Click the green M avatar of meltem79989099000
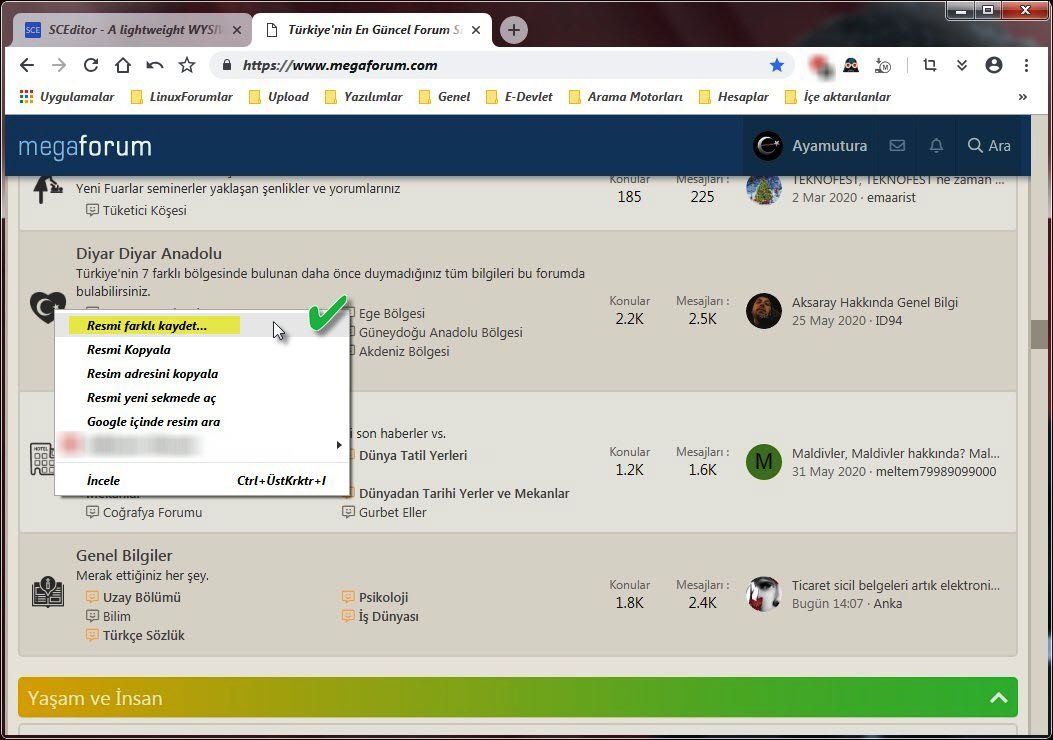The width and height of the screenshot is (1053, 740). pyautogui.click(x=764, y=461)
